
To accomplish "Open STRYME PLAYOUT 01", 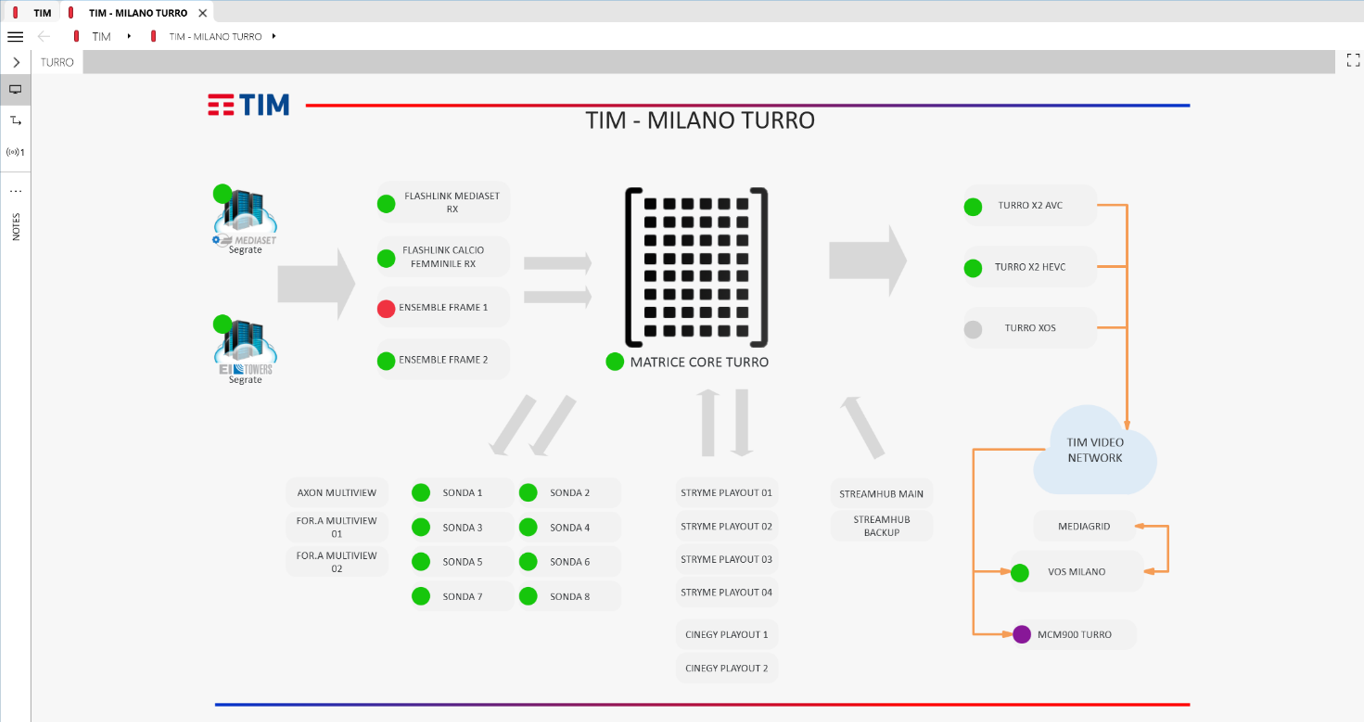I will pyautogui.click(x=727, y=493).
